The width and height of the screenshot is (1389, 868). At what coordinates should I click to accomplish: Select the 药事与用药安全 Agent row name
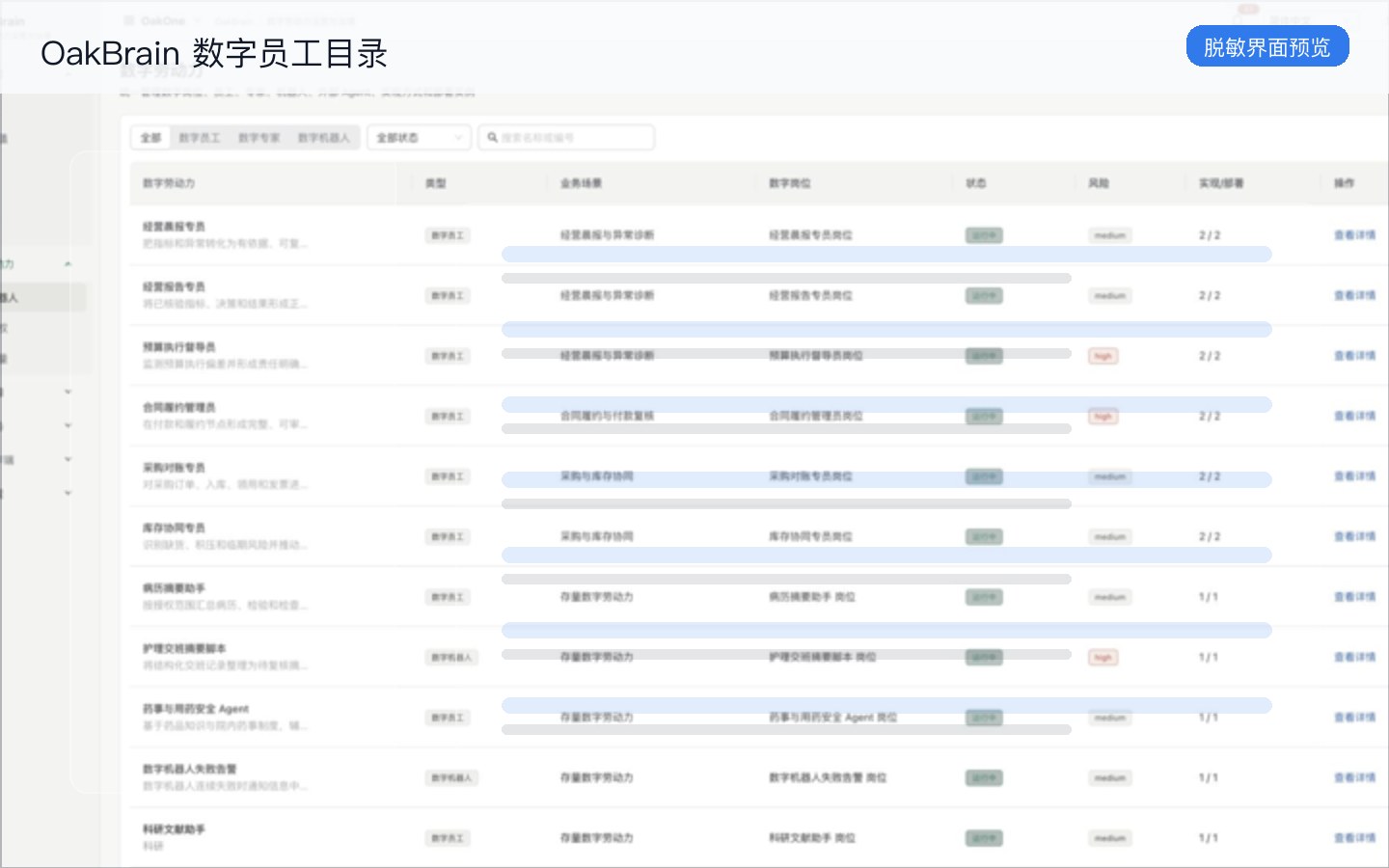pyautogui.click(x=196, y=709)
